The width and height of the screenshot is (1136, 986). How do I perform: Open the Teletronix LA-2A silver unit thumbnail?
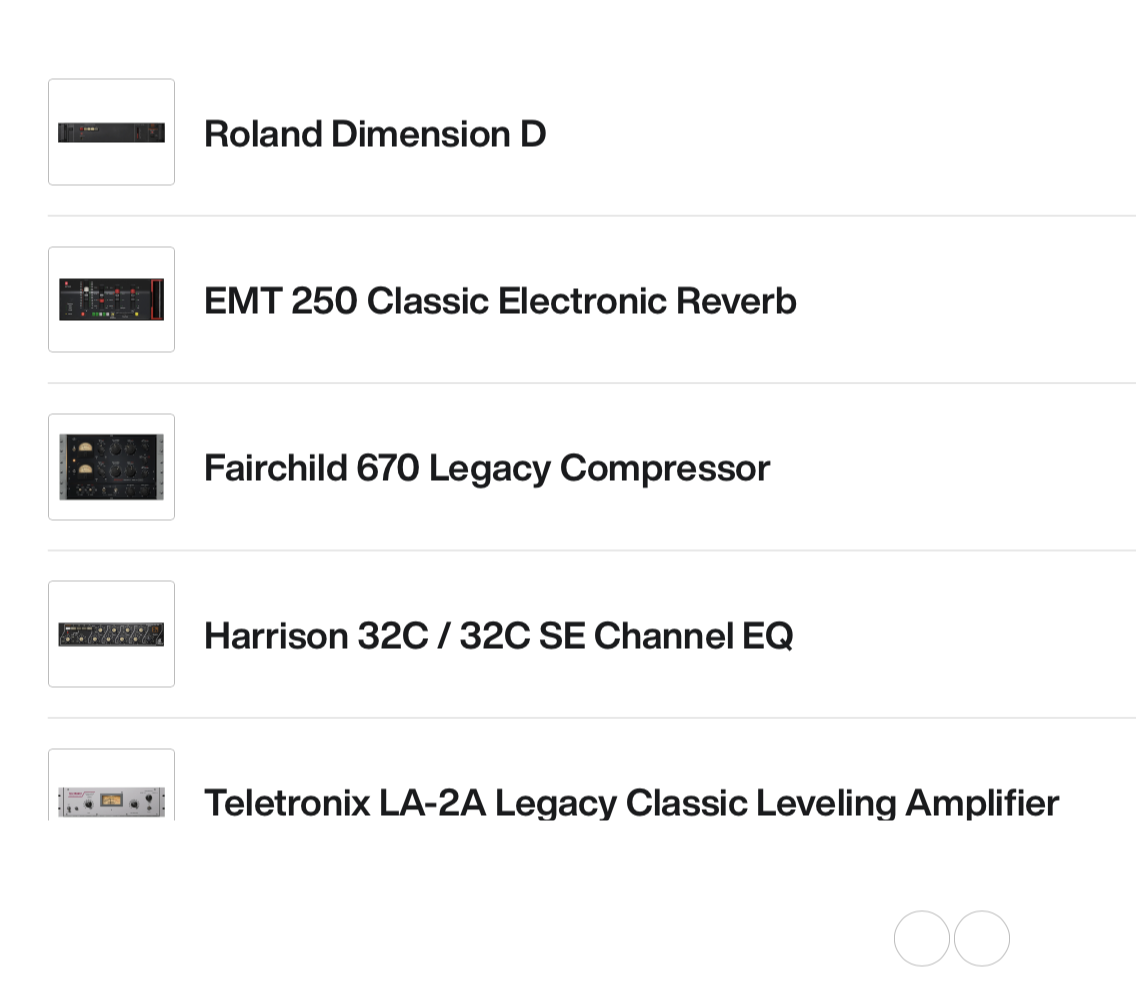pos(111,799)
